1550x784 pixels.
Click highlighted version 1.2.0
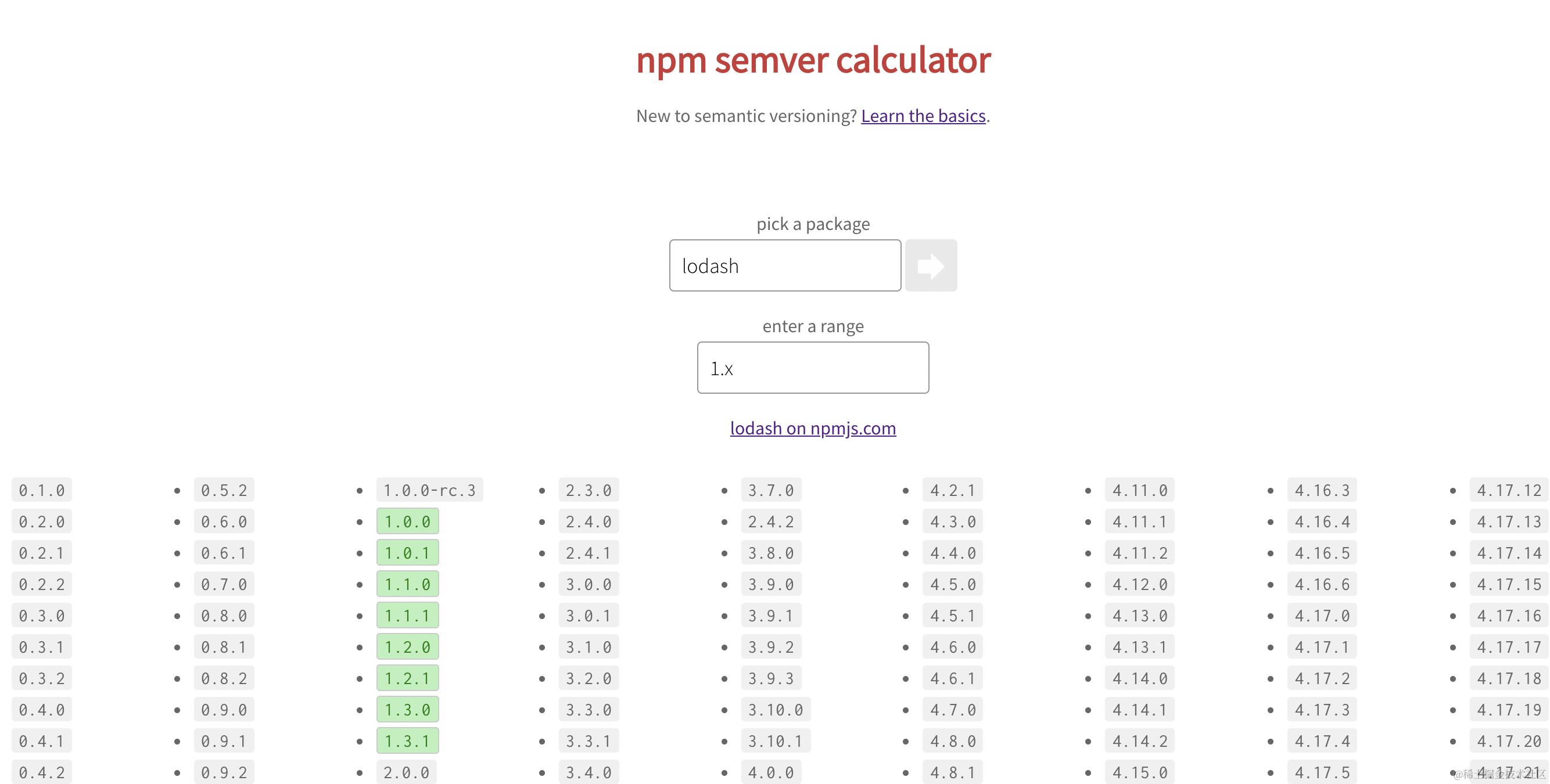point(407,647)
